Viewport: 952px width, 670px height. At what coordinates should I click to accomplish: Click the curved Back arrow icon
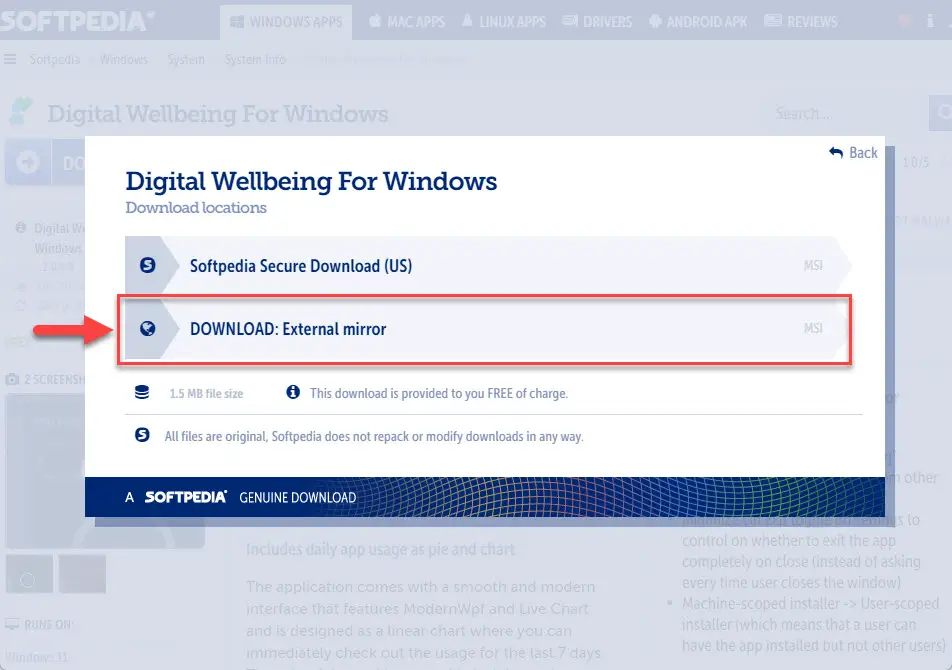(836, 153)
